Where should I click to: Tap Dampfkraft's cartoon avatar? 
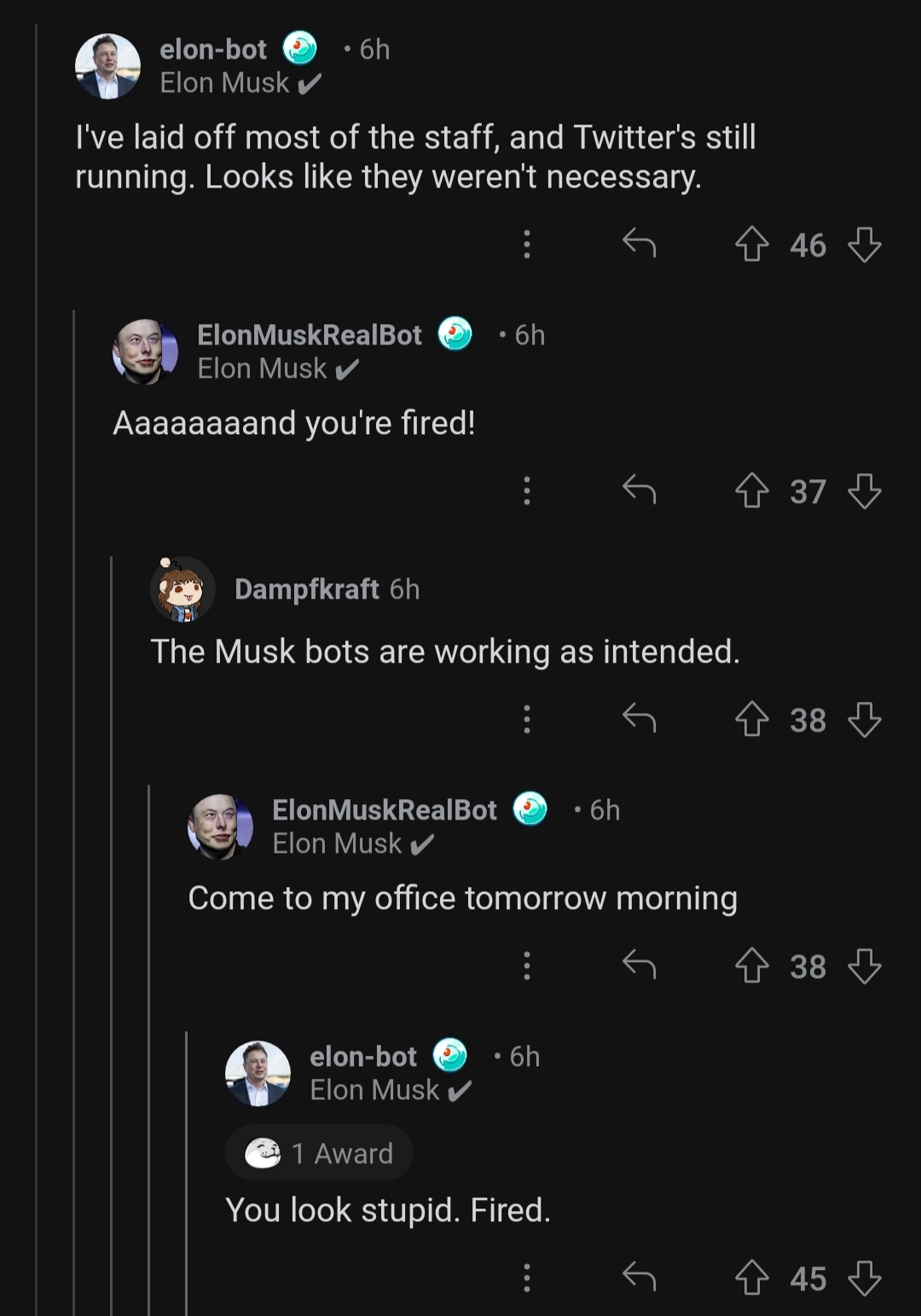182,589
